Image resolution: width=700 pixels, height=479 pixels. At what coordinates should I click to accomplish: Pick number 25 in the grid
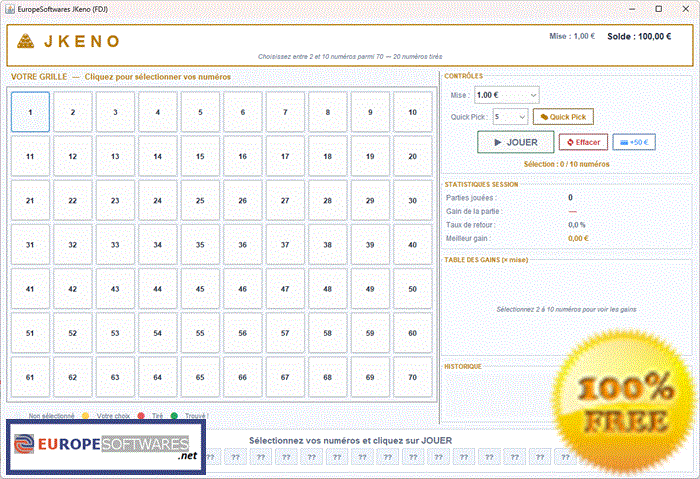[x=200, y=200]
